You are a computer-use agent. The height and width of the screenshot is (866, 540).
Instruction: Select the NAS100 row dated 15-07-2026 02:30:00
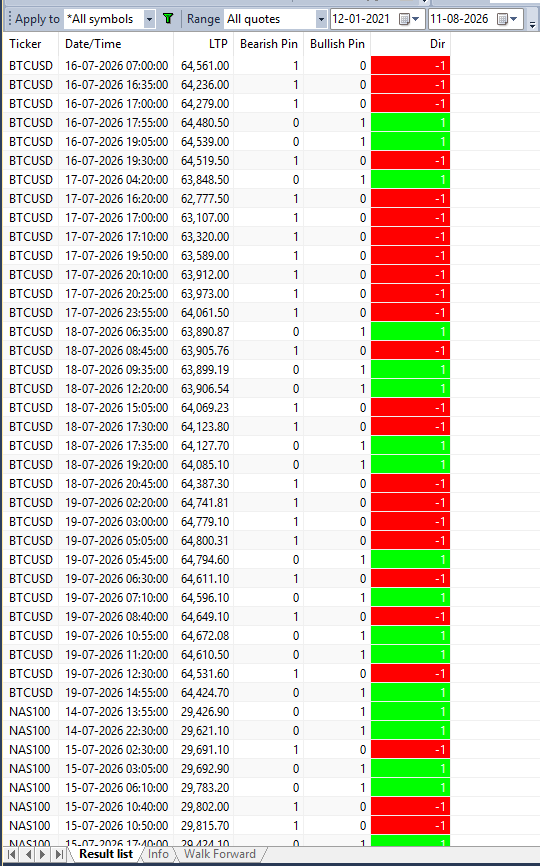tap(226, 749)
